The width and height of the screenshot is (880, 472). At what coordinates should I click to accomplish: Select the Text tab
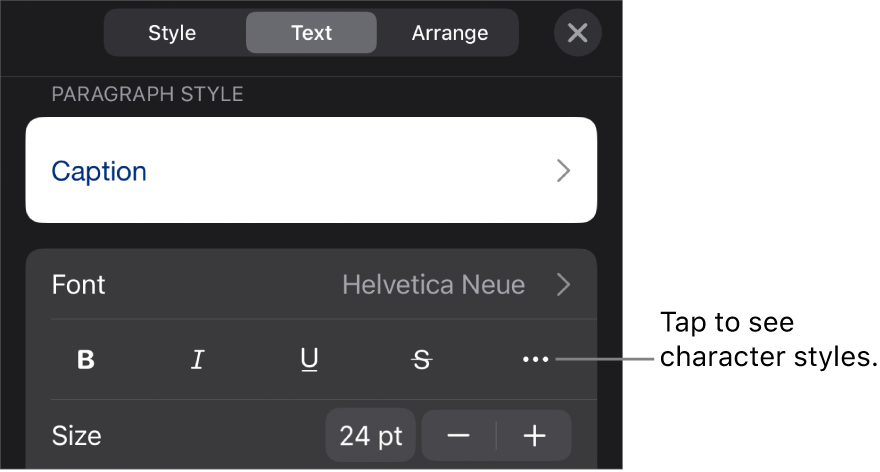tap(311, 33)
